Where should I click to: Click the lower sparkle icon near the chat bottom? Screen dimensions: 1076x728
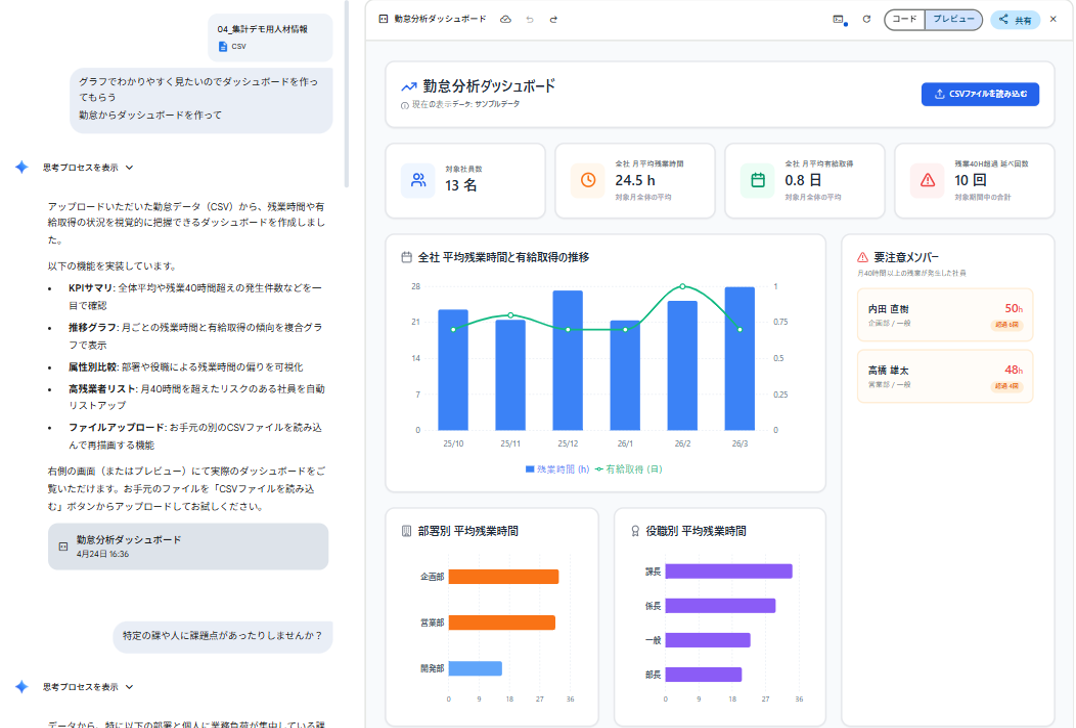(x=22, y=687)
